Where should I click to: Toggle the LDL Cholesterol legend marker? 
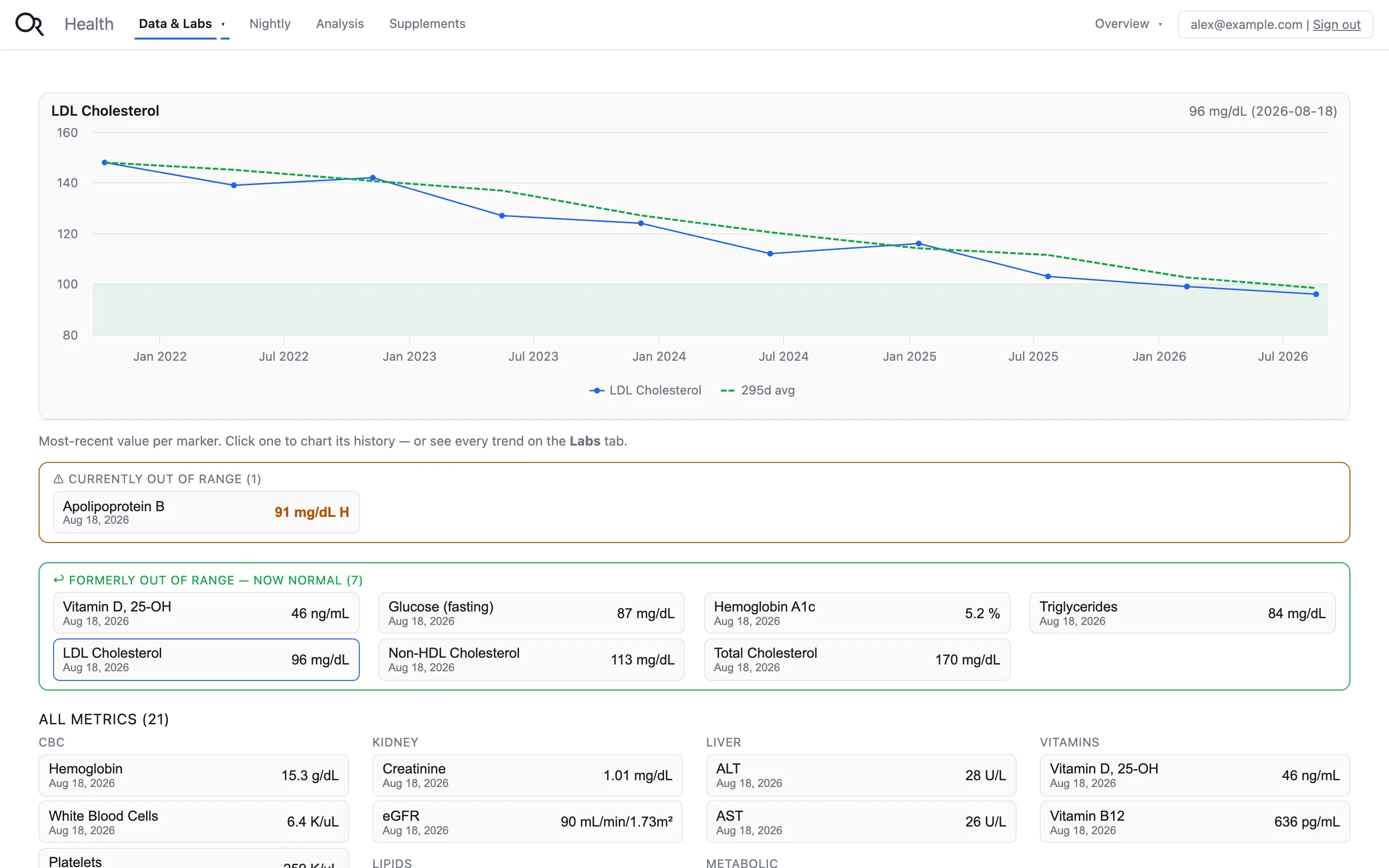tap(597, 391)
